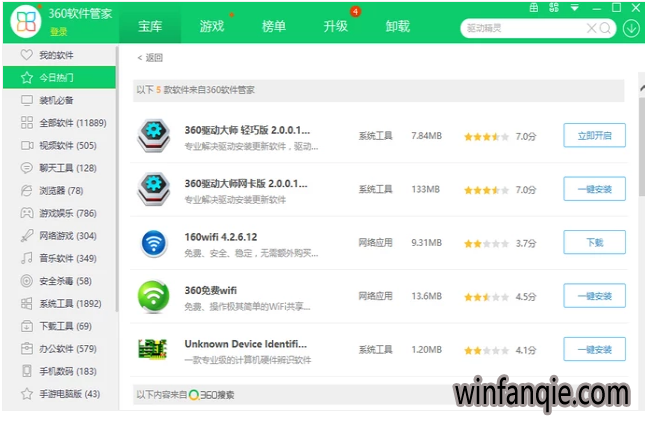645x424 pixels.
Task: Click the camera icon beside 视频软件
Action: 27,146
